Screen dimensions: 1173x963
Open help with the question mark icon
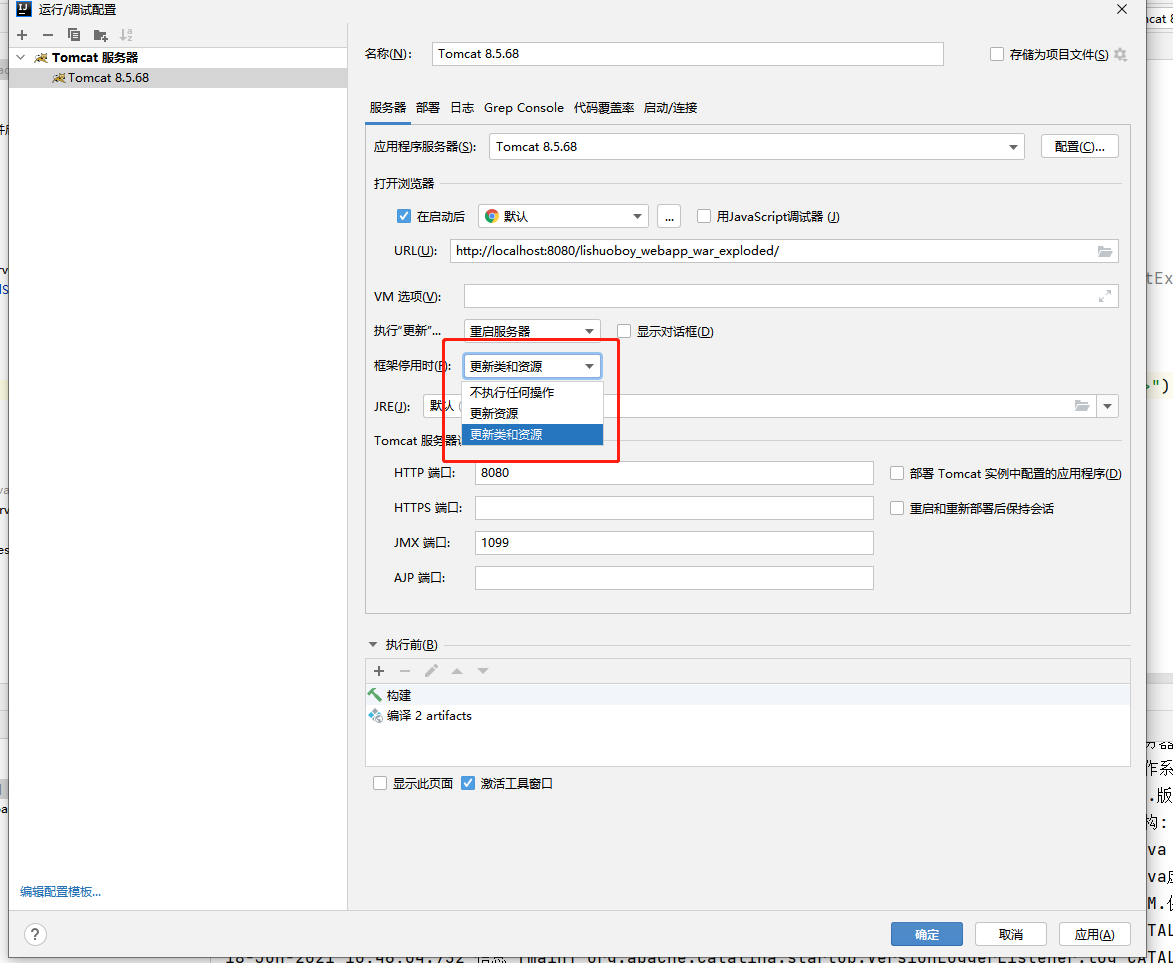point(35,934)
